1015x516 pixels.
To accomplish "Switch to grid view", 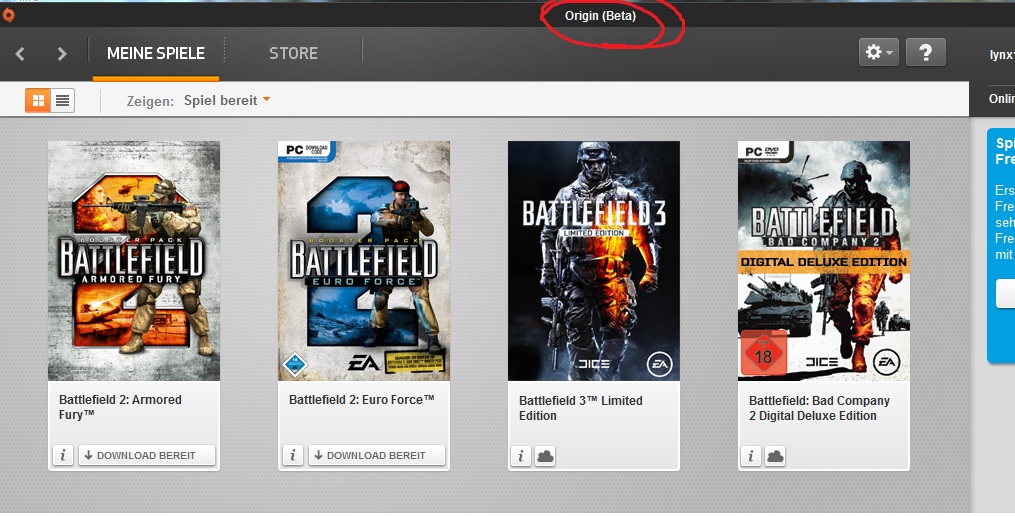I will (x=38, y=100).
